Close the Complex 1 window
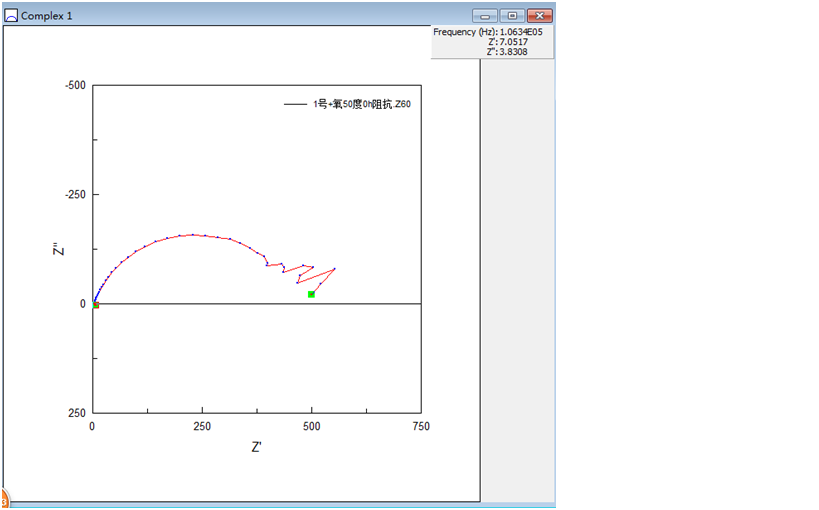819x510 pixels. (x=540, y=16)
